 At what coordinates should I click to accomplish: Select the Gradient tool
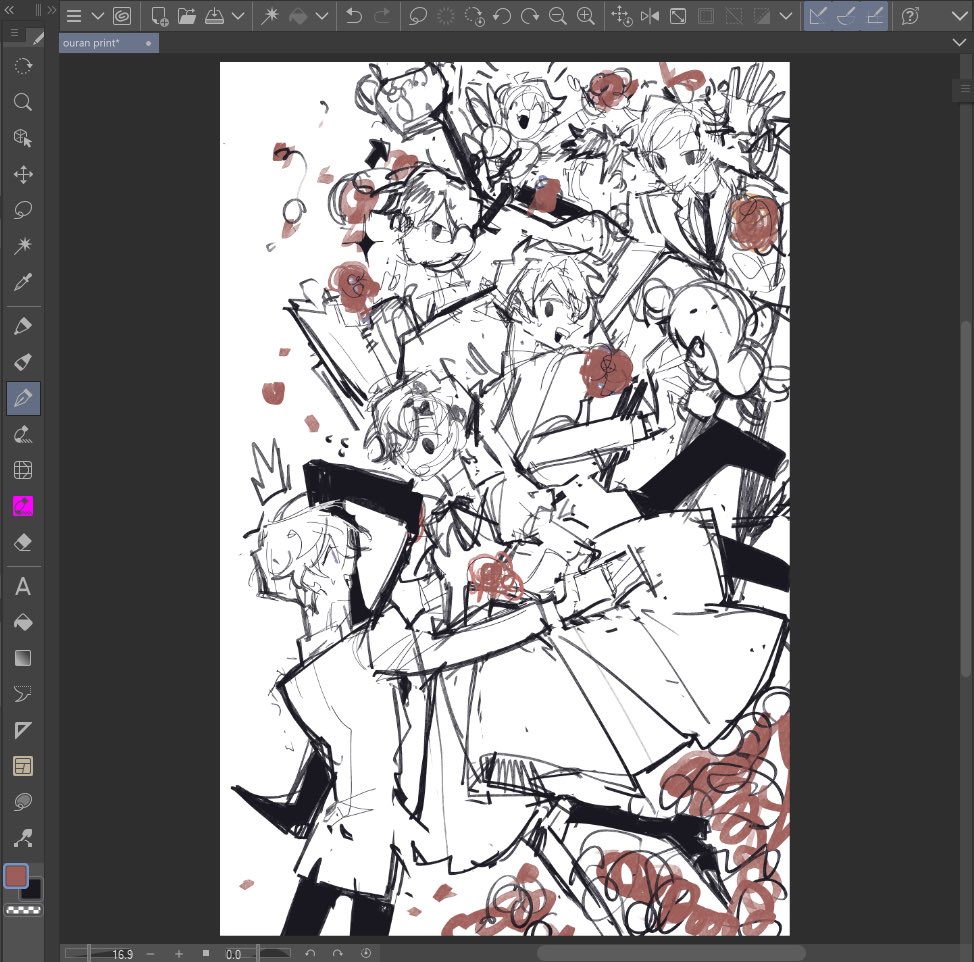point(23,658)
